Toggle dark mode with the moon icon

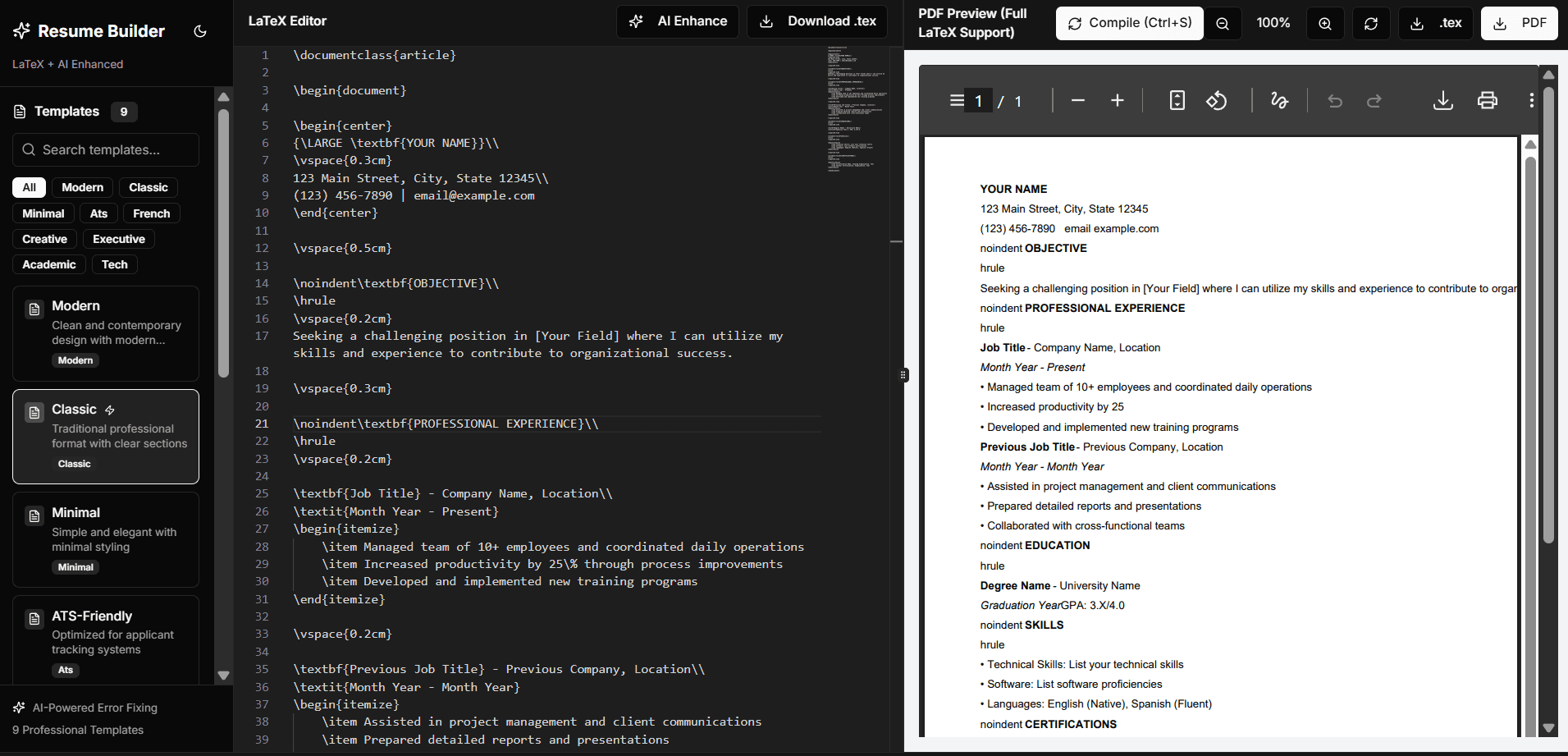coord(199,31)
